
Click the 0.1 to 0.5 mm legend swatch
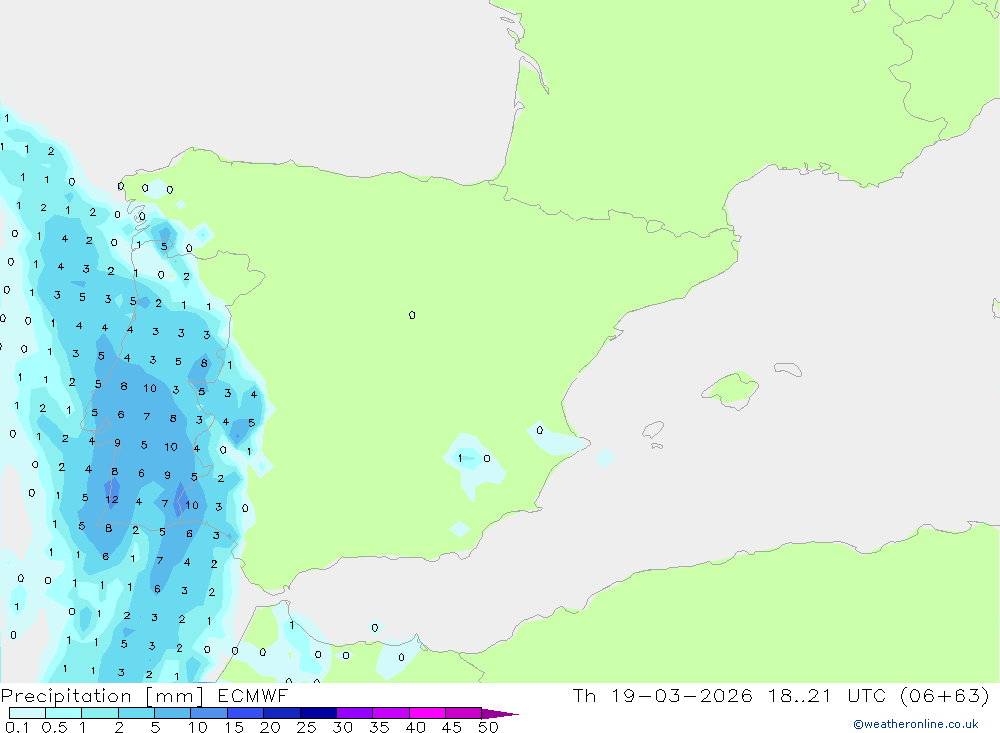(x=27, y=713)
